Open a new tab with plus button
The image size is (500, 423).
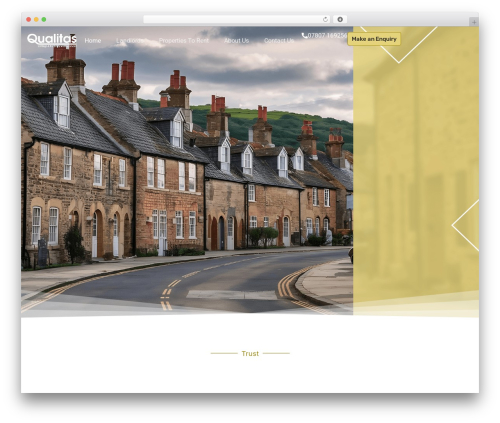point(474,22)
